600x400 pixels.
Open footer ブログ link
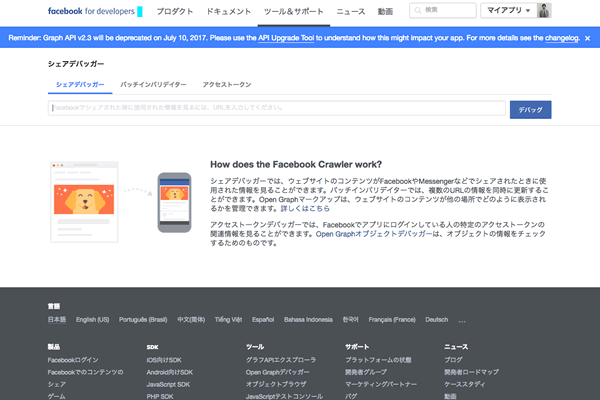(453, 360)
